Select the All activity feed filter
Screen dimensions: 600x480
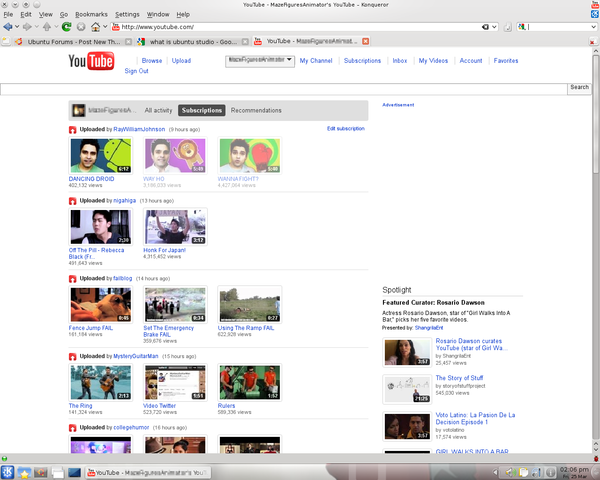tap(158, 110)
